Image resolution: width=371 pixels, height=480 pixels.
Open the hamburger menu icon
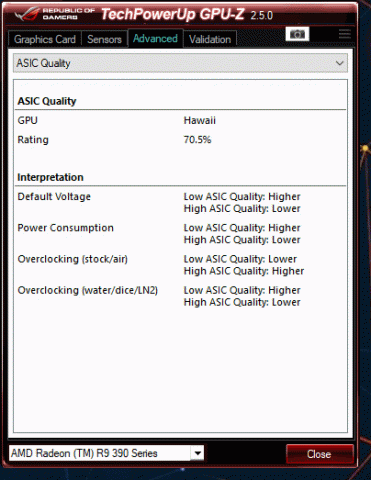click(x=345, y=34)
